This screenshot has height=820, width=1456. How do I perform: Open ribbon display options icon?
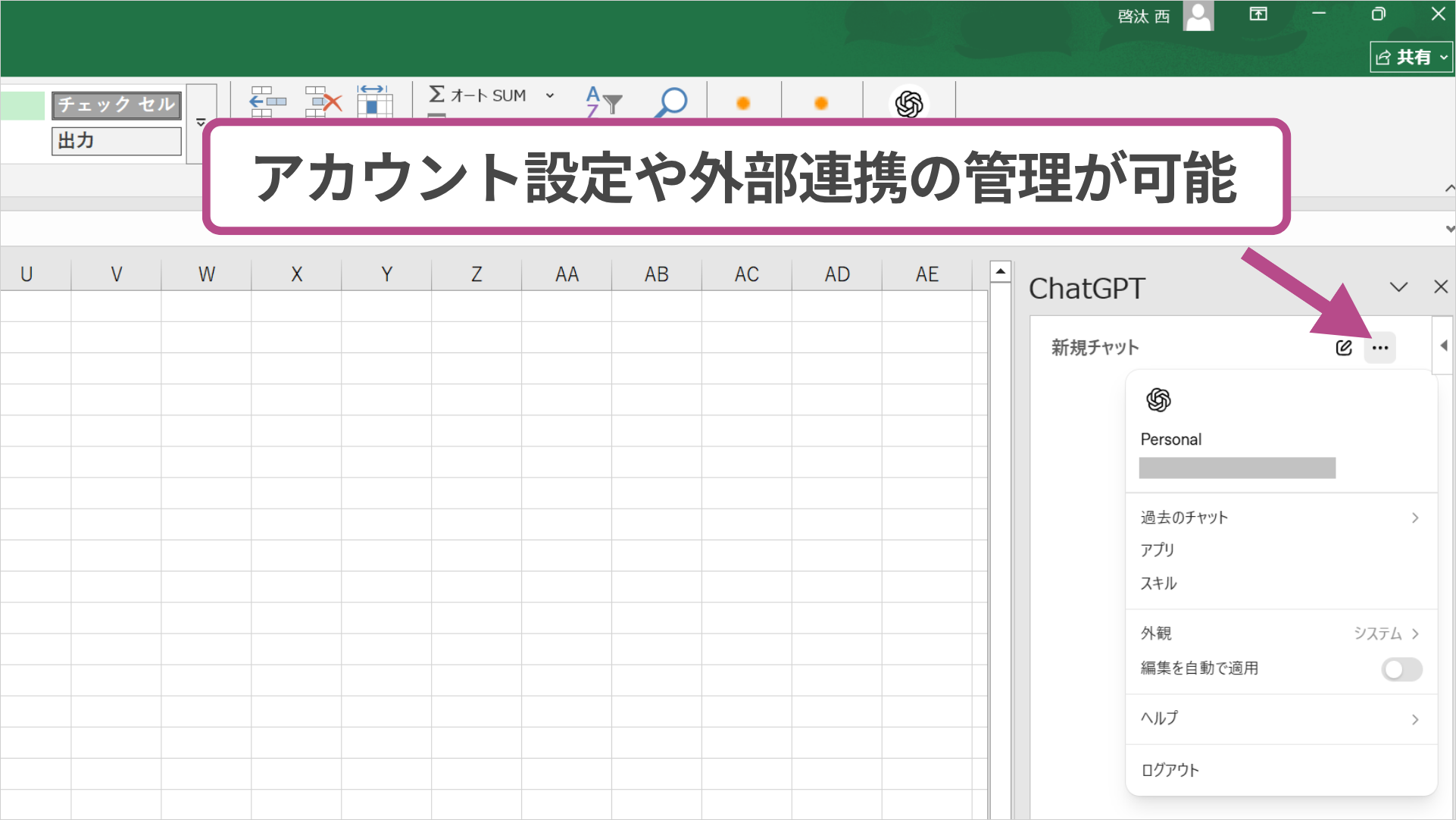coord(1258,14)
